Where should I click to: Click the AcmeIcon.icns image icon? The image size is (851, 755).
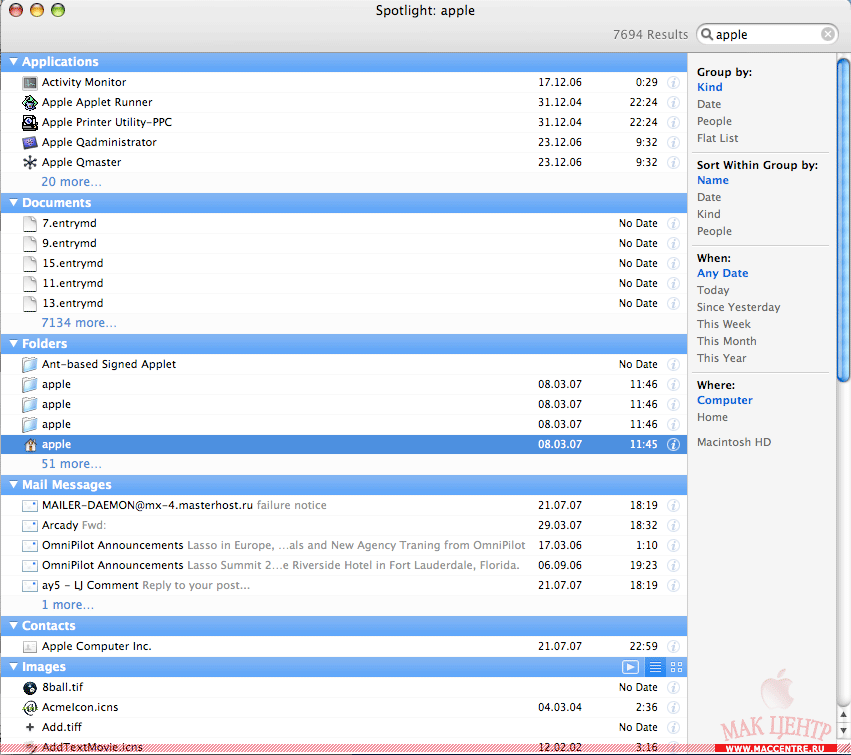click(x=30, y=708)
